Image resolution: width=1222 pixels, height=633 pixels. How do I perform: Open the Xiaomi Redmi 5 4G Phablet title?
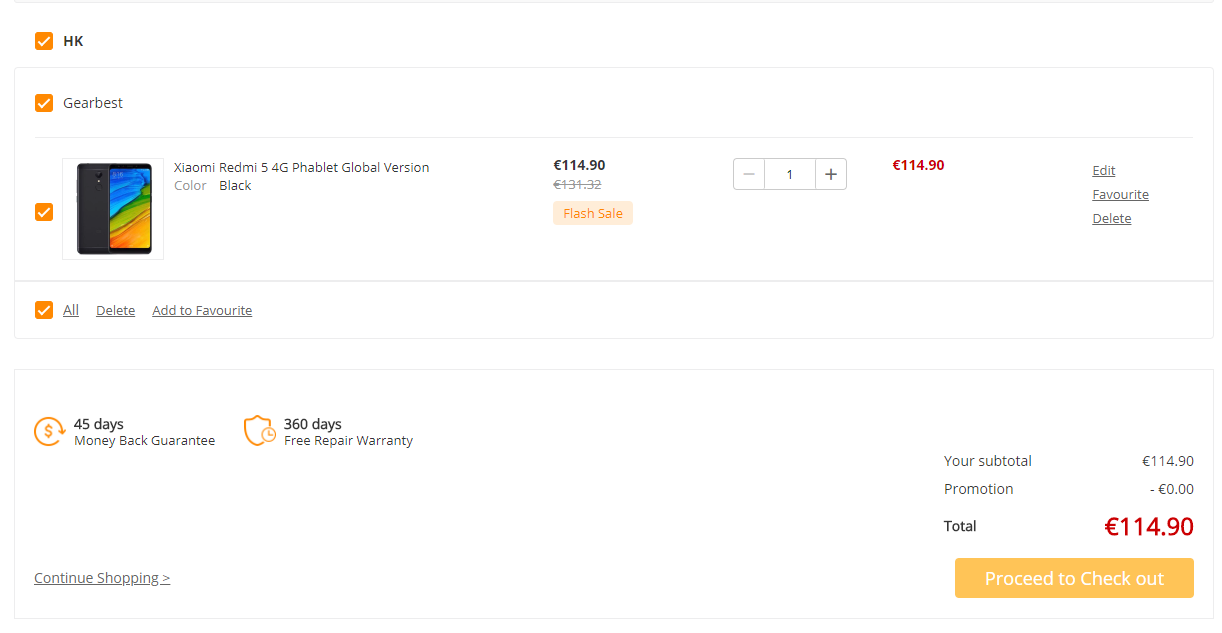(301, 168)
